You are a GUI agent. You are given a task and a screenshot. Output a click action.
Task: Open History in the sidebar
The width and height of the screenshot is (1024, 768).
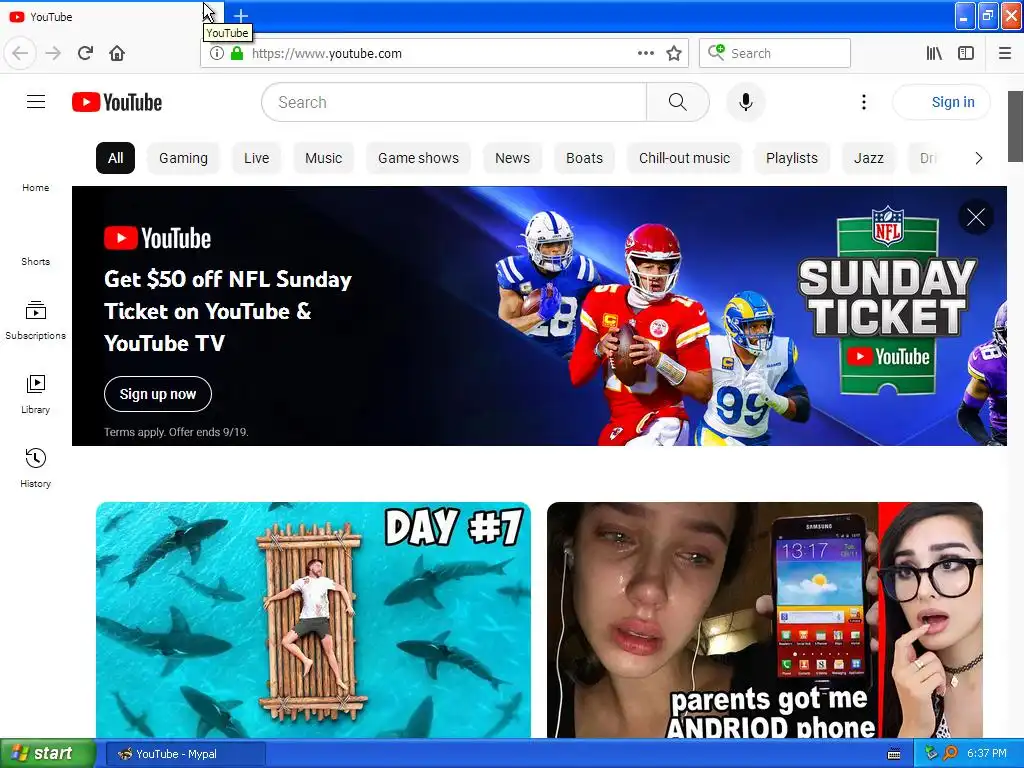[35, 468]
